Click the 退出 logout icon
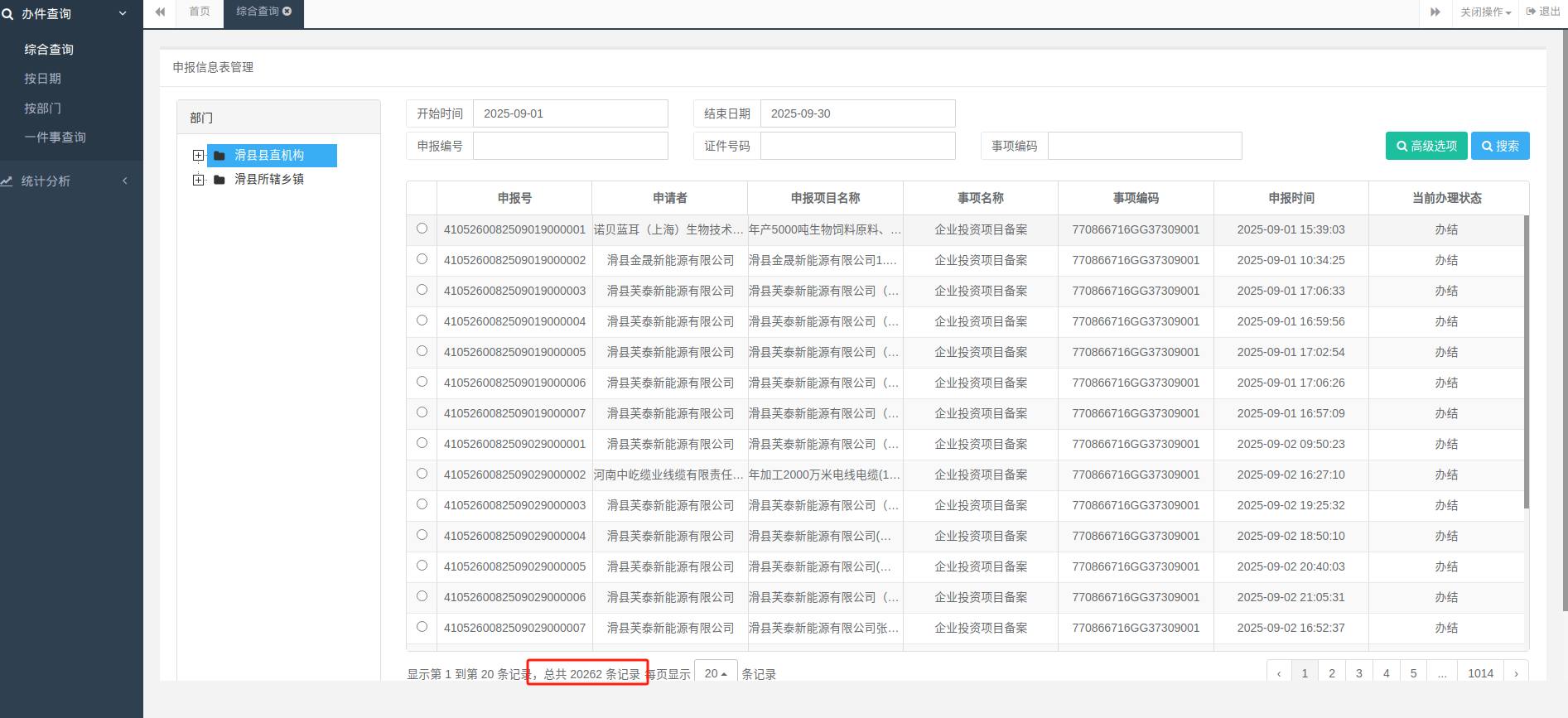 pos(1531,12)
